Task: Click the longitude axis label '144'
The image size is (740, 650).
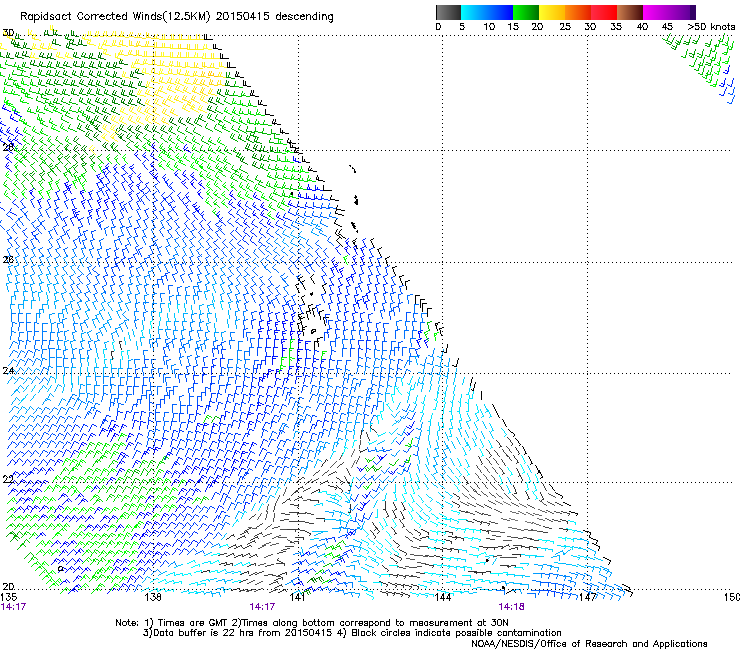Action: coord(442,597)
